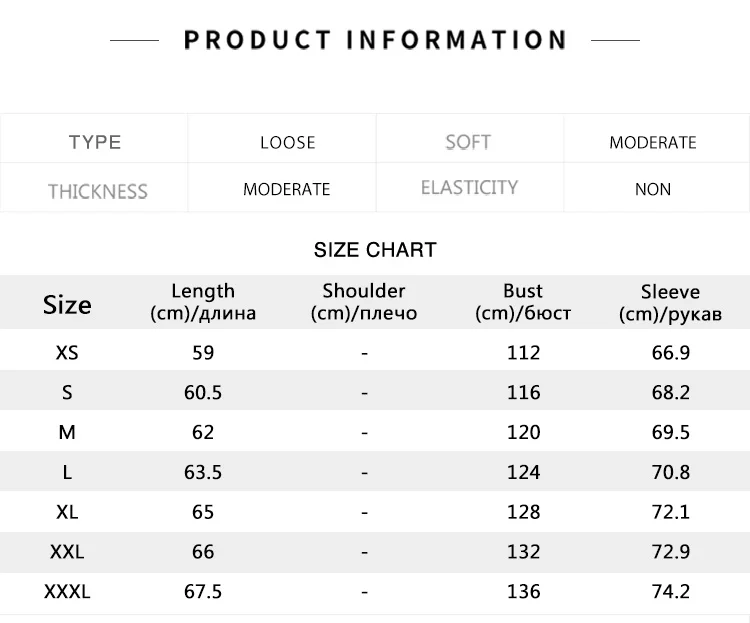This screenshot has width=750, height=623.
Task: Click the LOOSE type value
Action: coord(288,142)
